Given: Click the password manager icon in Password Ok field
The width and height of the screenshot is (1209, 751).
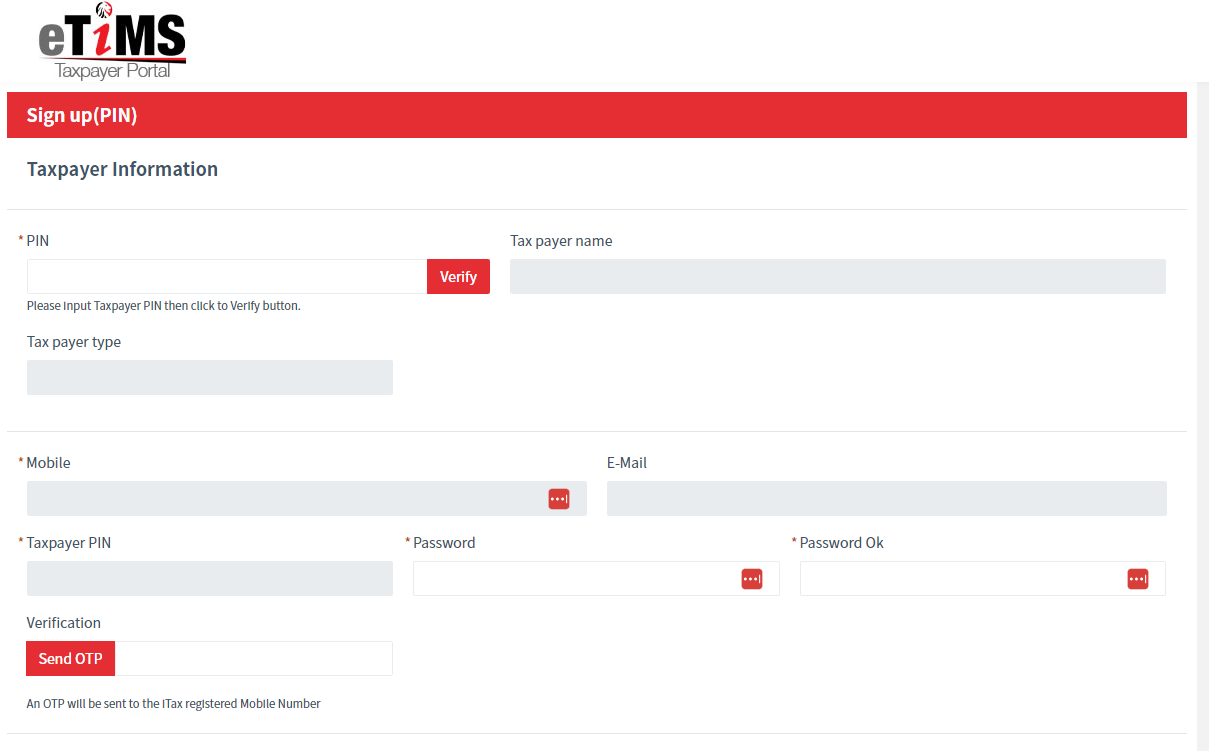Looking at the screenshot, I should [x=1138, y=579].
